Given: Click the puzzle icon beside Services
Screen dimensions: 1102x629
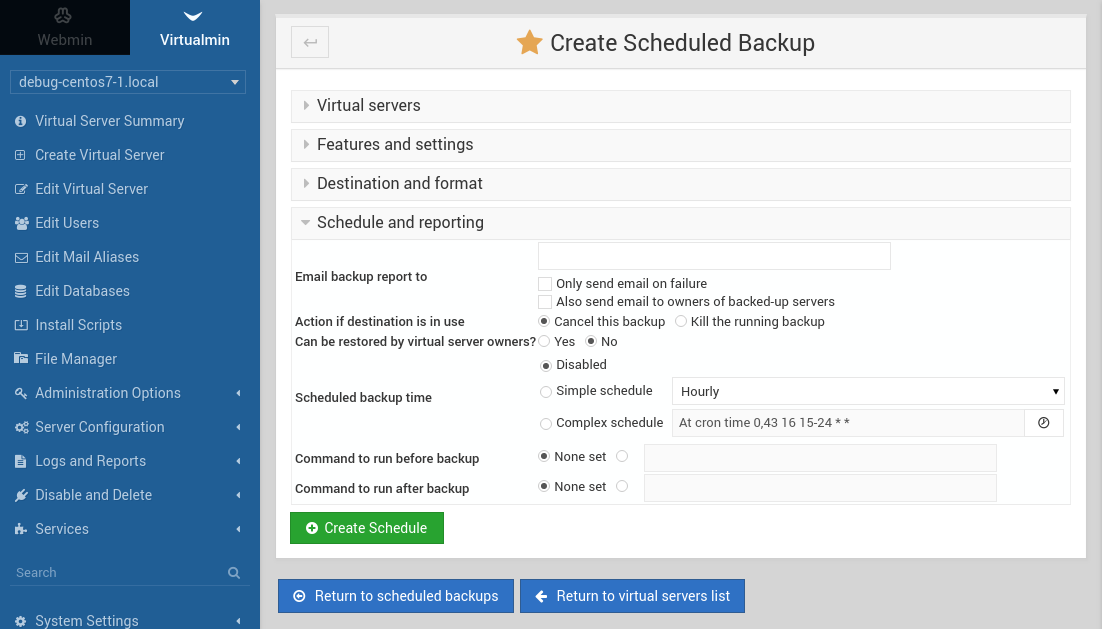Looking at the screenshot, I should click(x=20, y=529).
